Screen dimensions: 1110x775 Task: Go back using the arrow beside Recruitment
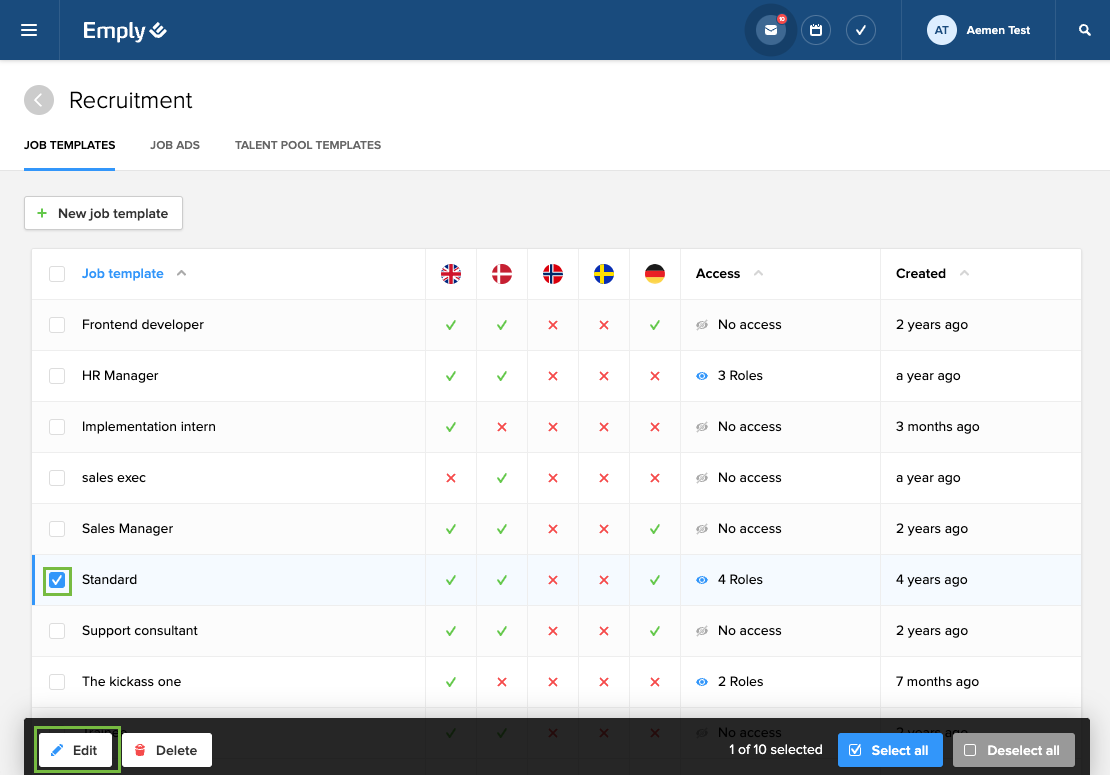click(x=39, y=100)
